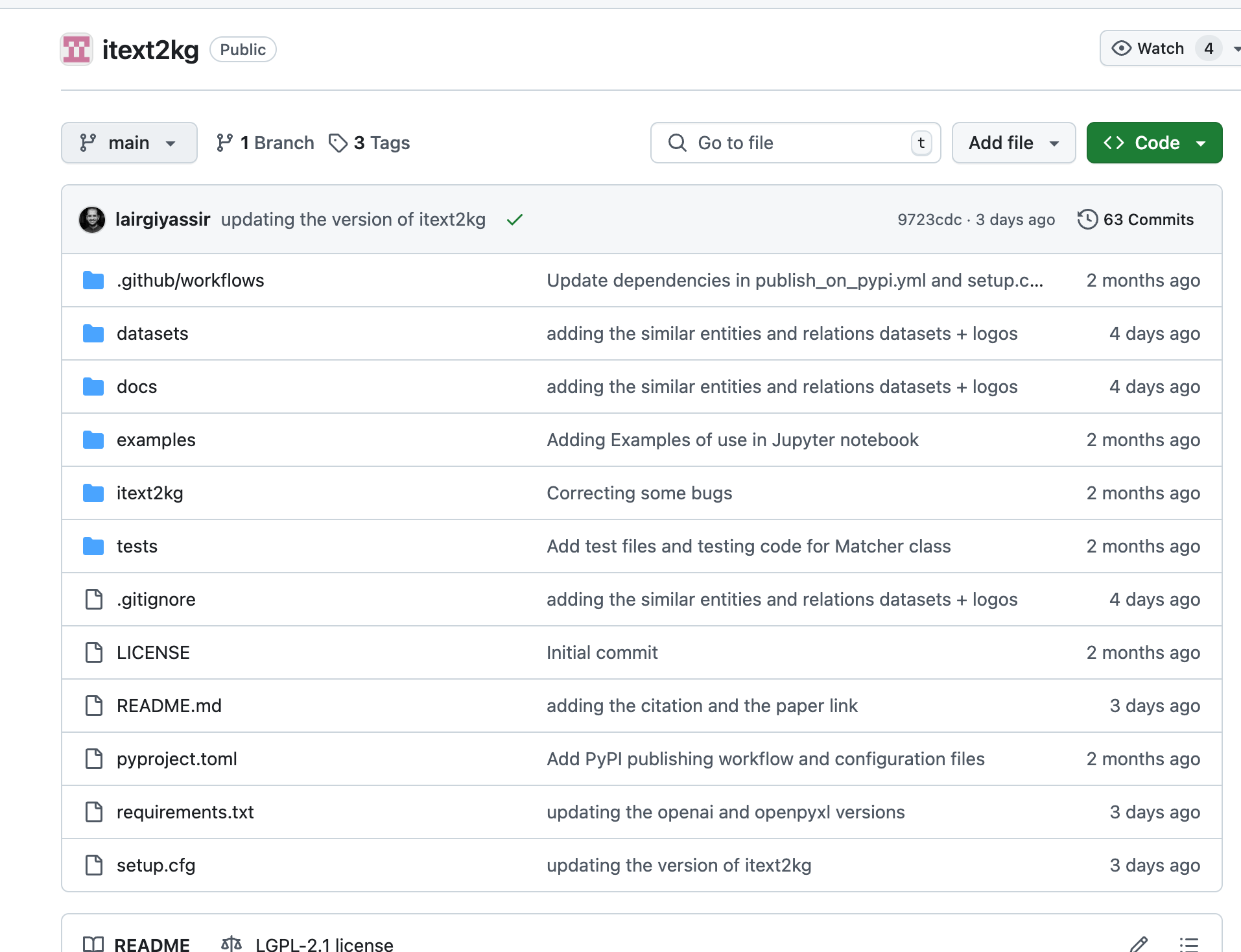Open commit 'Update dependencies in publish_on_pypi.yml'
This screenshot has width=1241, height=952.
(x=795, y=281)
